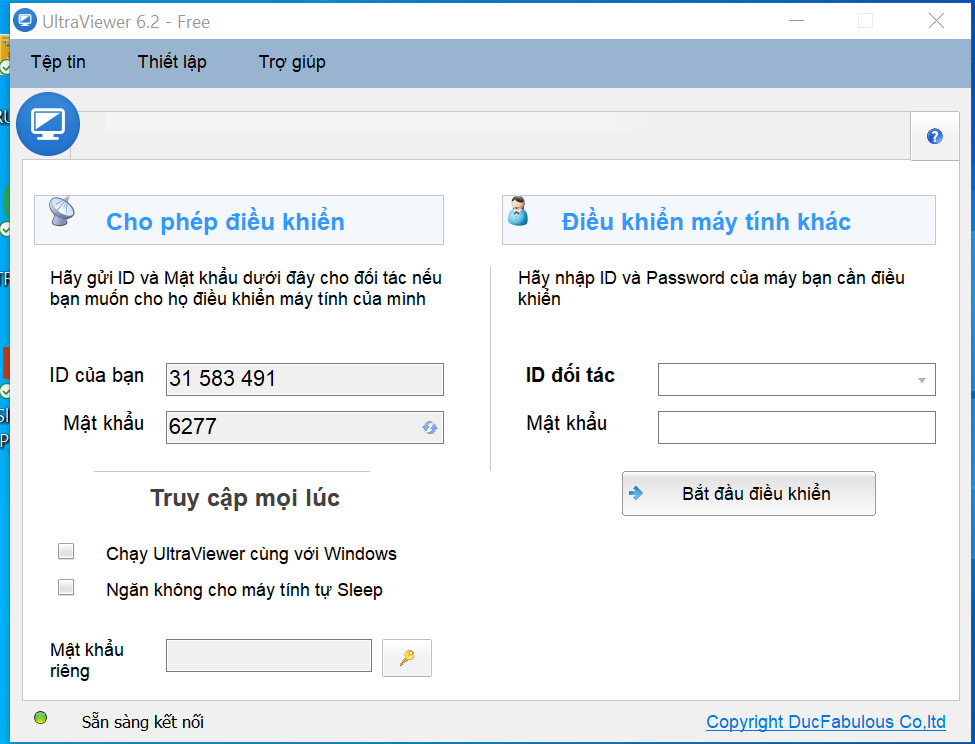
Task: Click the person icon beside Điều khiển máy tính khác
Action: pos(517,211)
